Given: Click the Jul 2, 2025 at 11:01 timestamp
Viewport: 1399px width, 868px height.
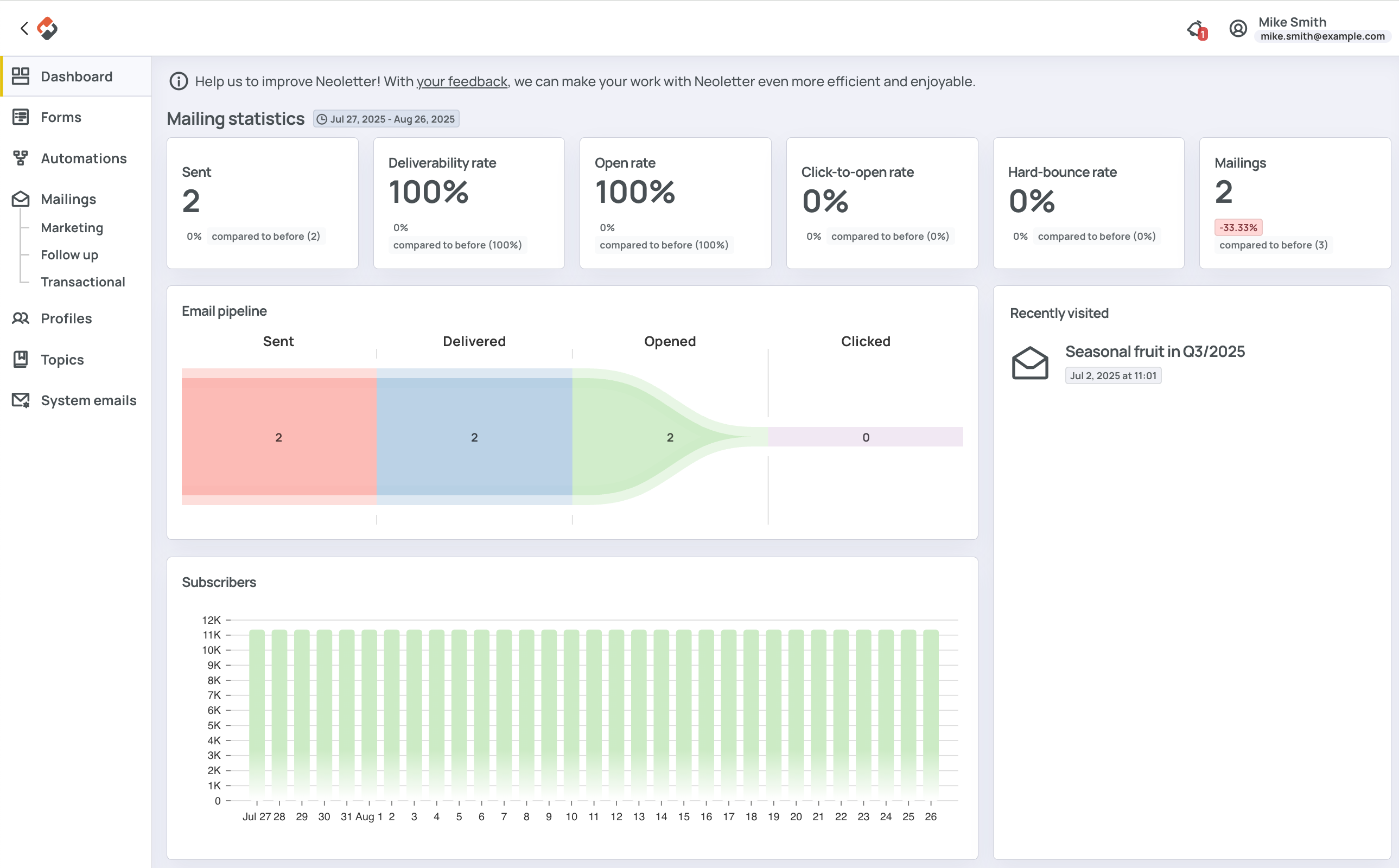Looking at the screenshot, I should click(x=1113, y=375).
